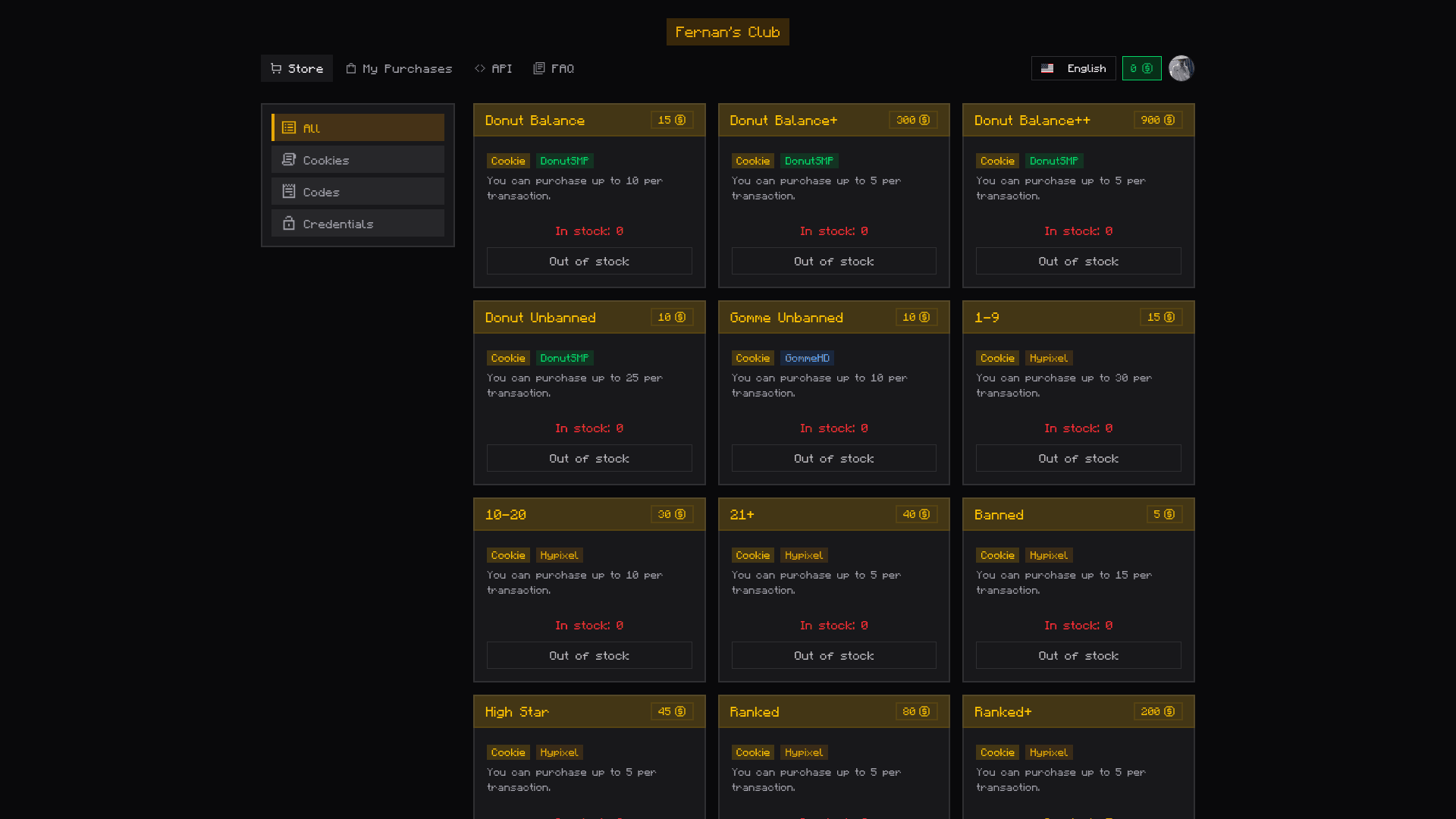Click Hypixel tag on High Star card
Image resolution: width=1456 pixels, height=819 pixels.
click(559, 752)
